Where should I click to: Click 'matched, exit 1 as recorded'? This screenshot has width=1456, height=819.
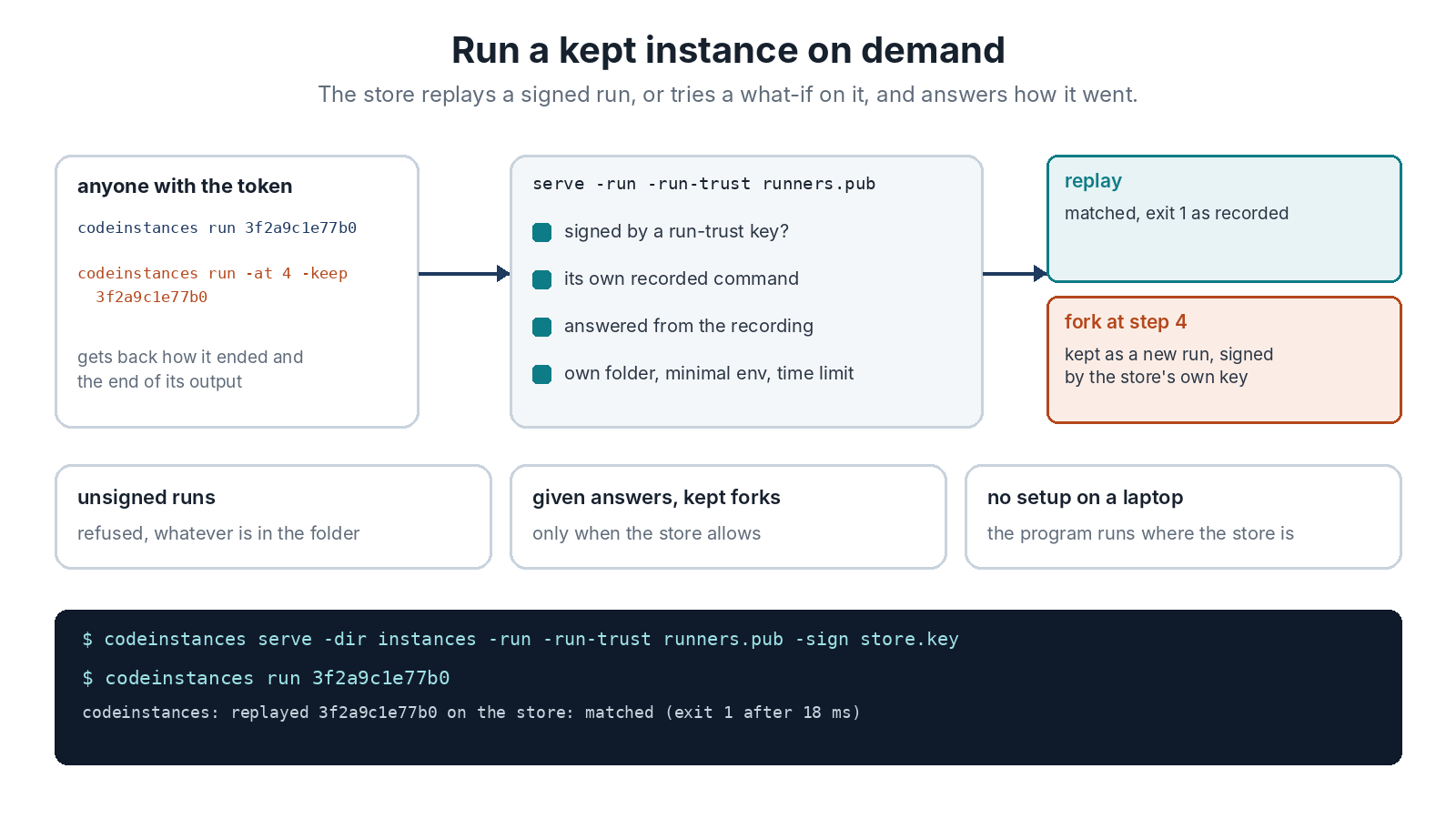pos(1177,213)
